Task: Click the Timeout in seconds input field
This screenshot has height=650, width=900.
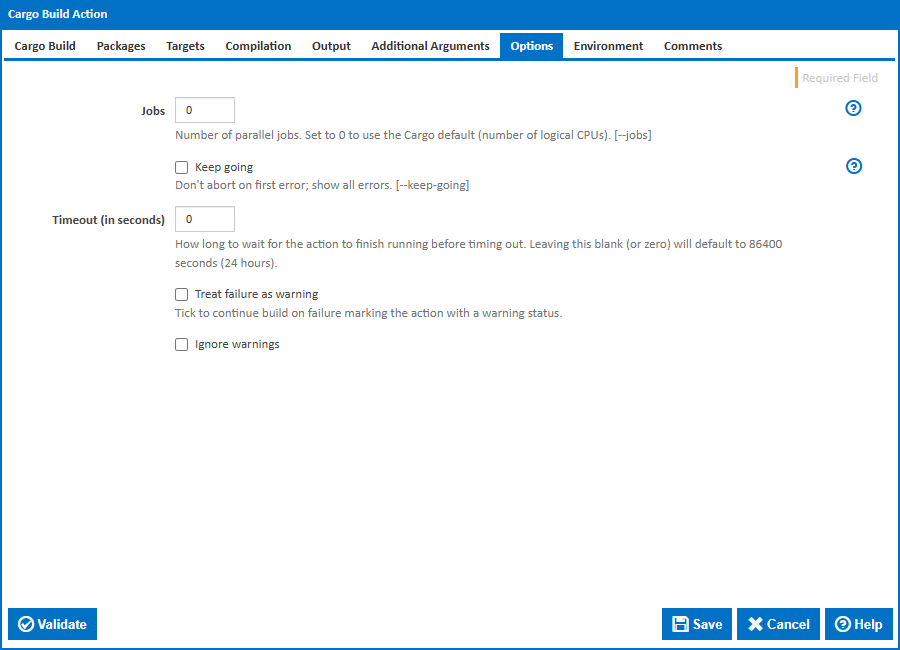Action: point(204,218)
